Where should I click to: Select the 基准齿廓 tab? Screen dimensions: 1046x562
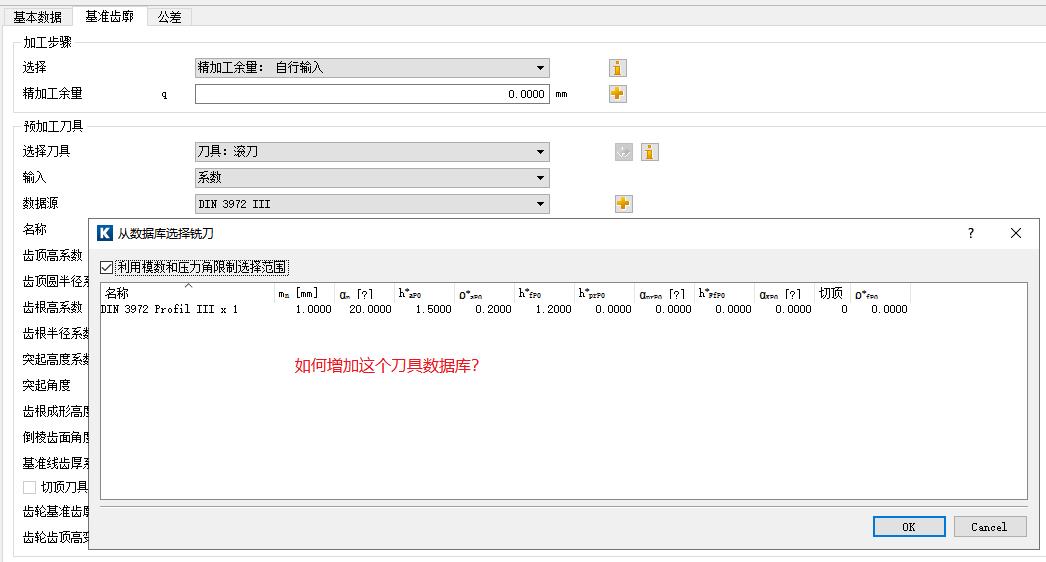click(109, 17)
